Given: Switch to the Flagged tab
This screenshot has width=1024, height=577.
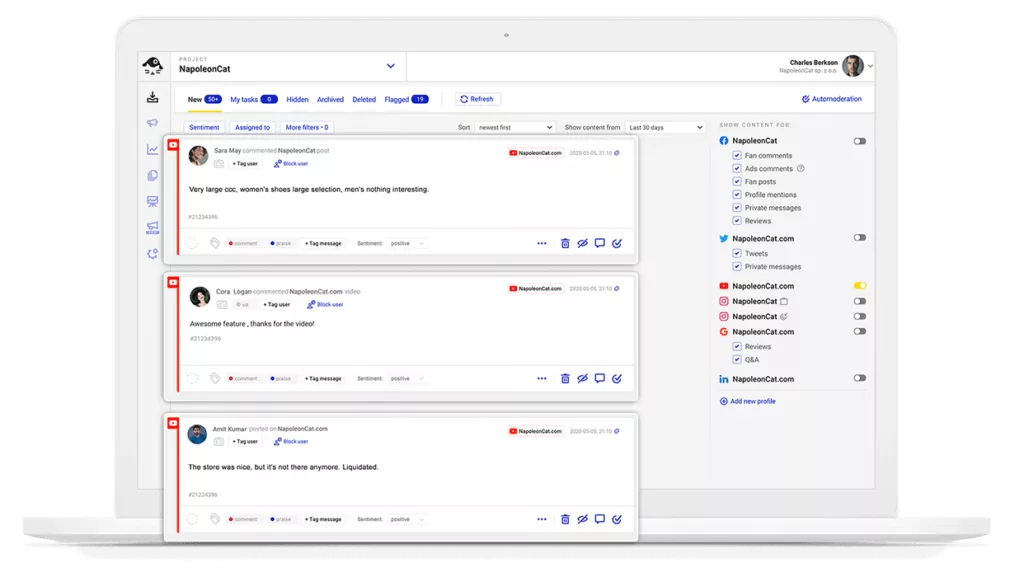Looking at the screenshot, I should click(x=405, y=100).
